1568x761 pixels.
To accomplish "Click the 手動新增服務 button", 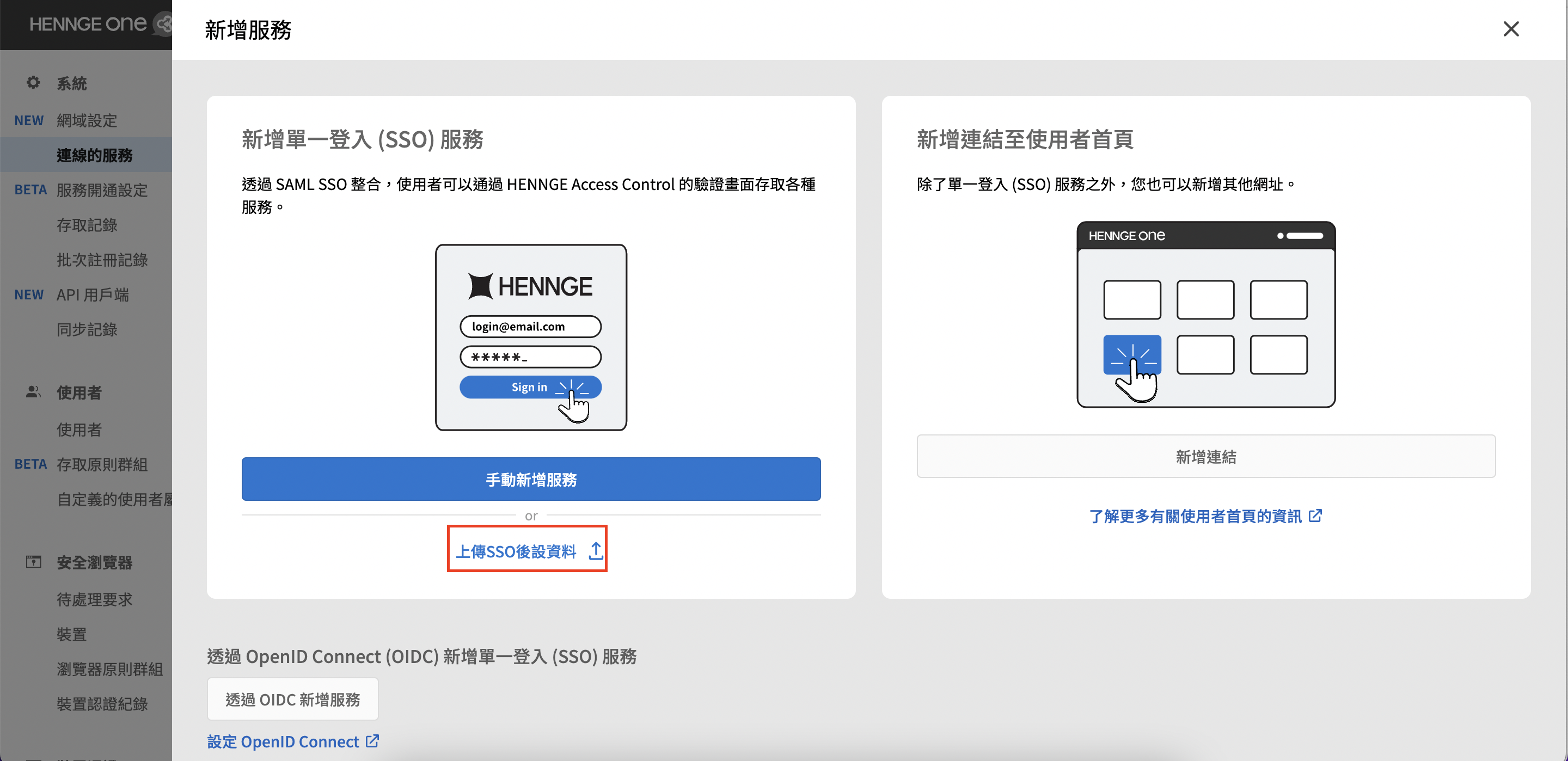I will pos(531,479).
